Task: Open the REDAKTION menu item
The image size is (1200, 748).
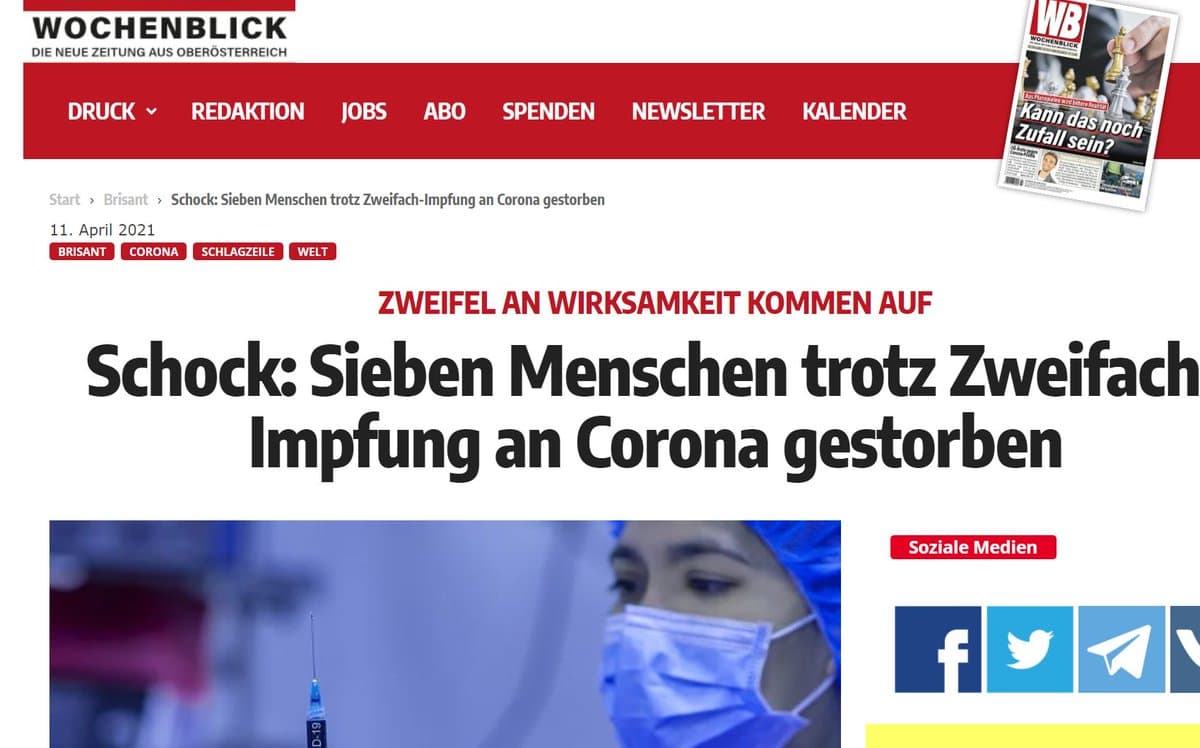Action: [248, 111]
